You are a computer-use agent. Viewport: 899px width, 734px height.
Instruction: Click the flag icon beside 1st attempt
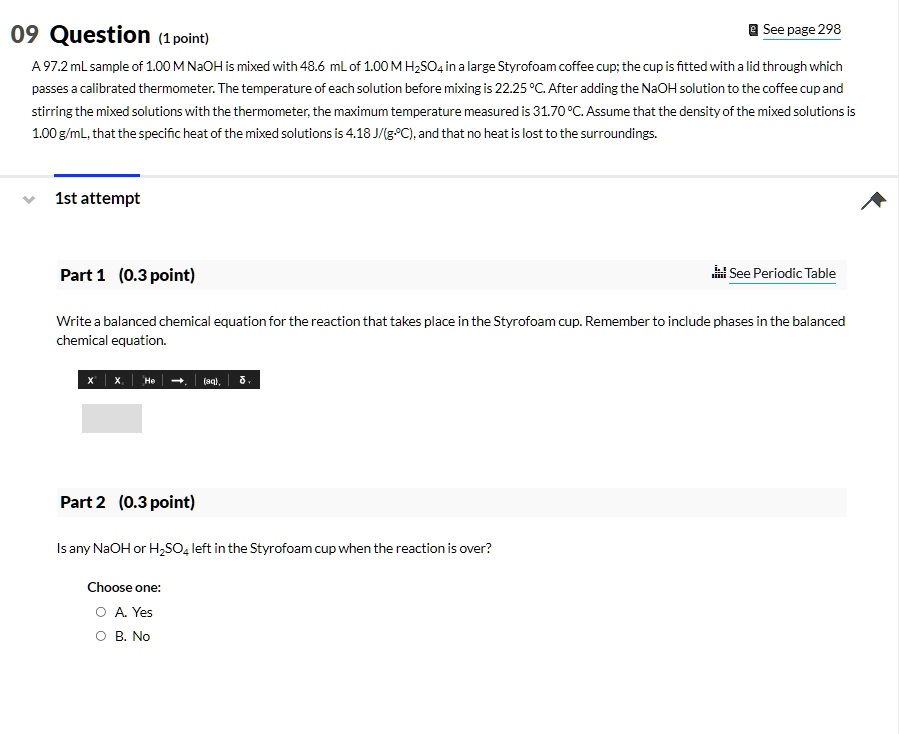point(873,201)
